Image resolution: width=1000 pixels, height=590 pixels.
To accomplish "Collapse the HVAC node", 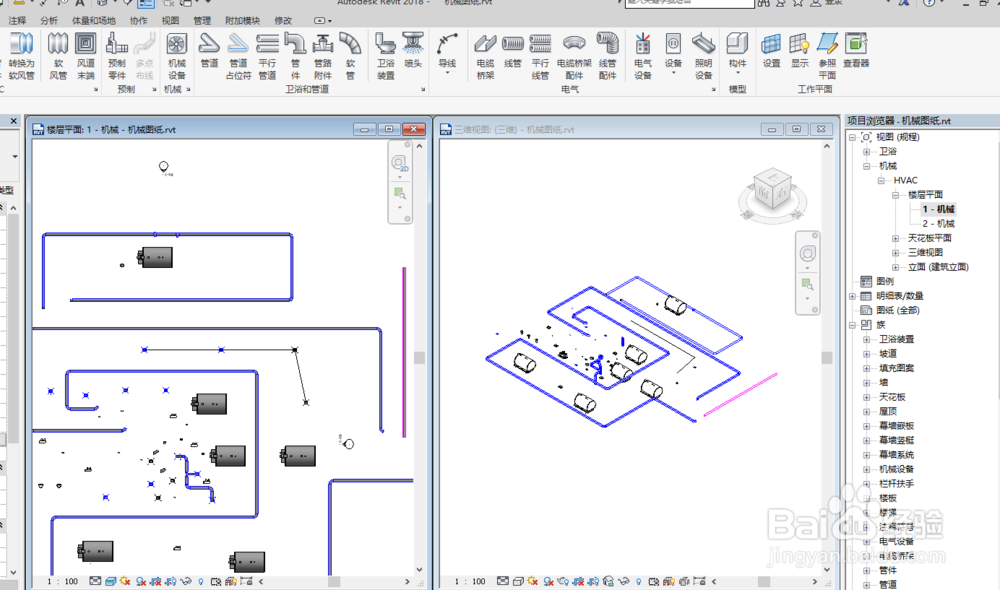I will click(881, 181).
